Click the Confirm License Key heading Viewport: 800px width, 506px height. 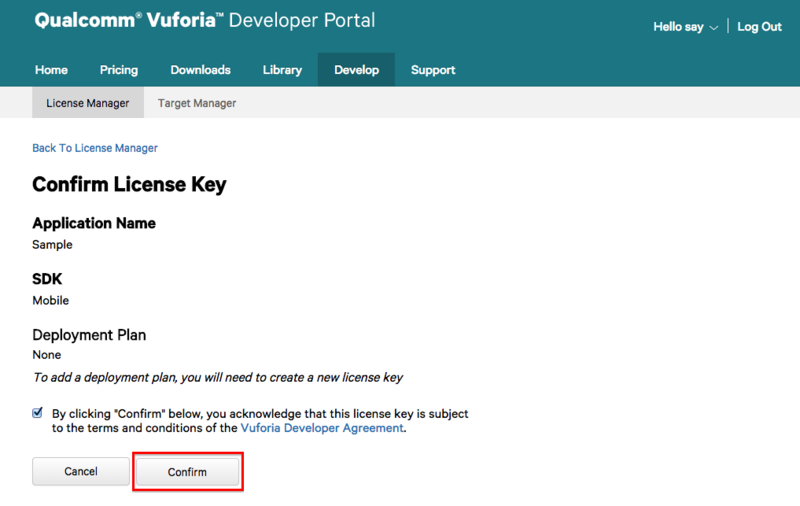(129, 185)
